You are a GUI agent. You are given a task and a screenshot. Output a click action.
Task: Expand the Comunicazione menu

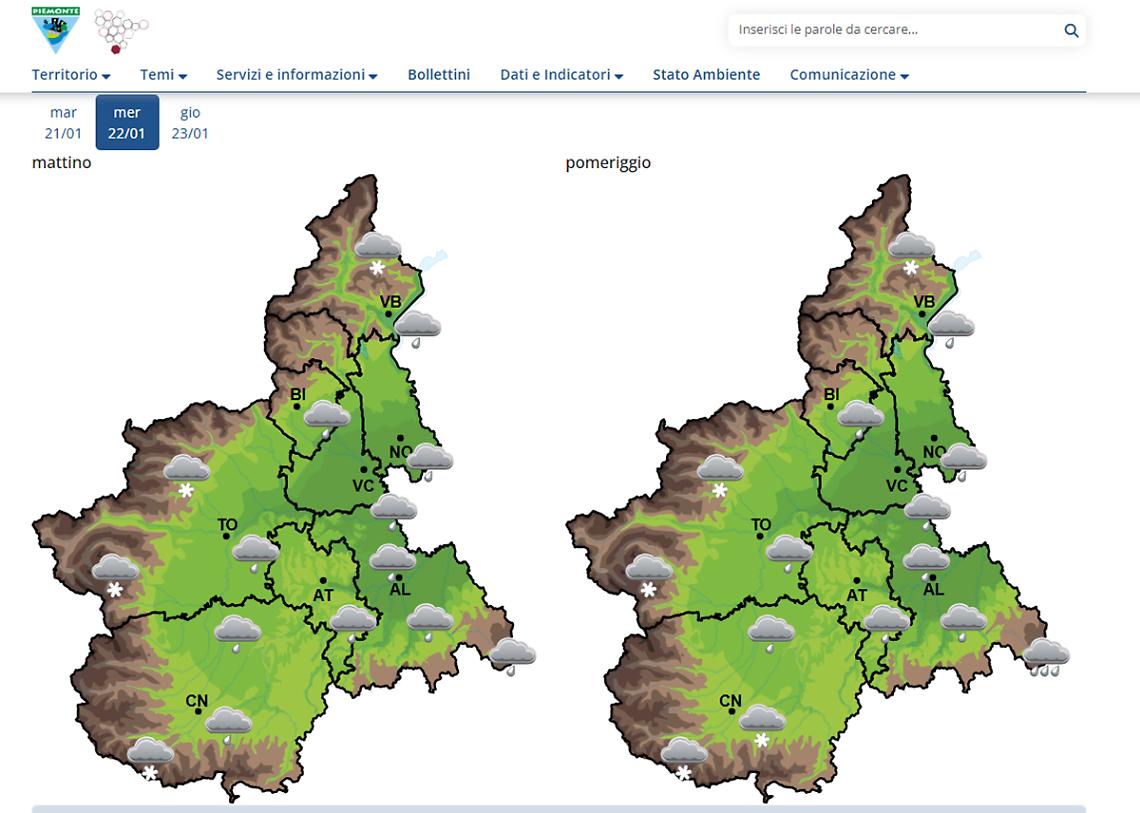click(x=848, y=75)
